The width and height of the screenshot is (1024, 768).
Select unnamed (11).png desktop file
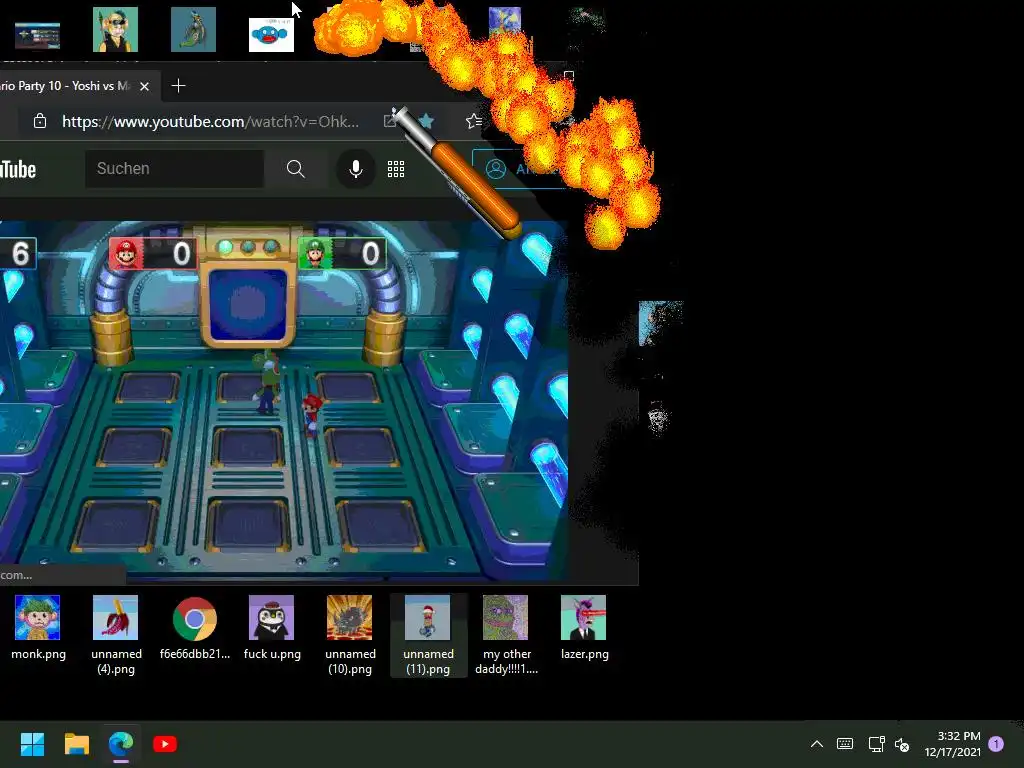pos(428,635)
